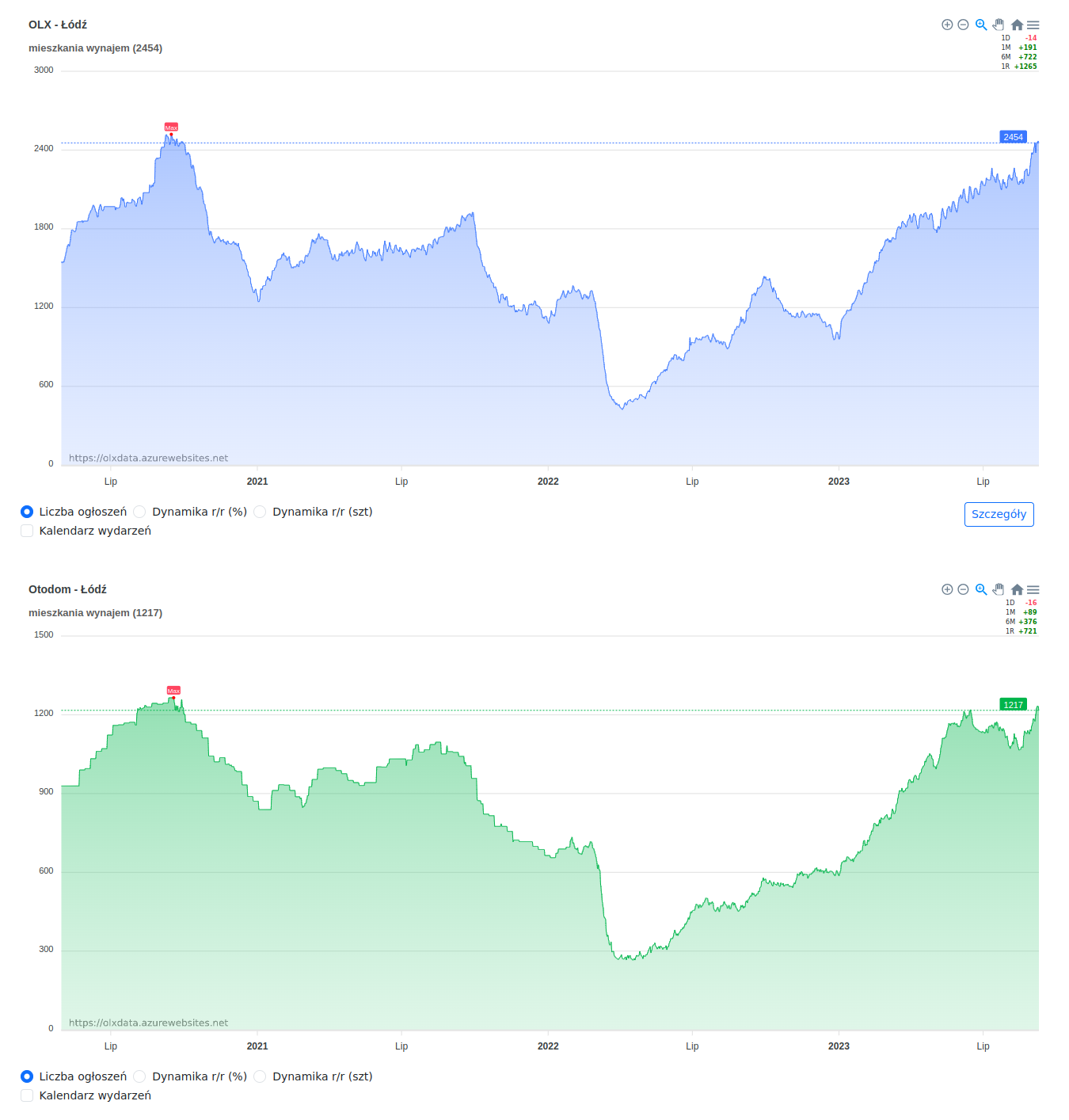This screenshot has width=1069, height=1120.
Task: Click zoom in icon on OLX chart
Action: pyautogui.click(x=947, y=25)
